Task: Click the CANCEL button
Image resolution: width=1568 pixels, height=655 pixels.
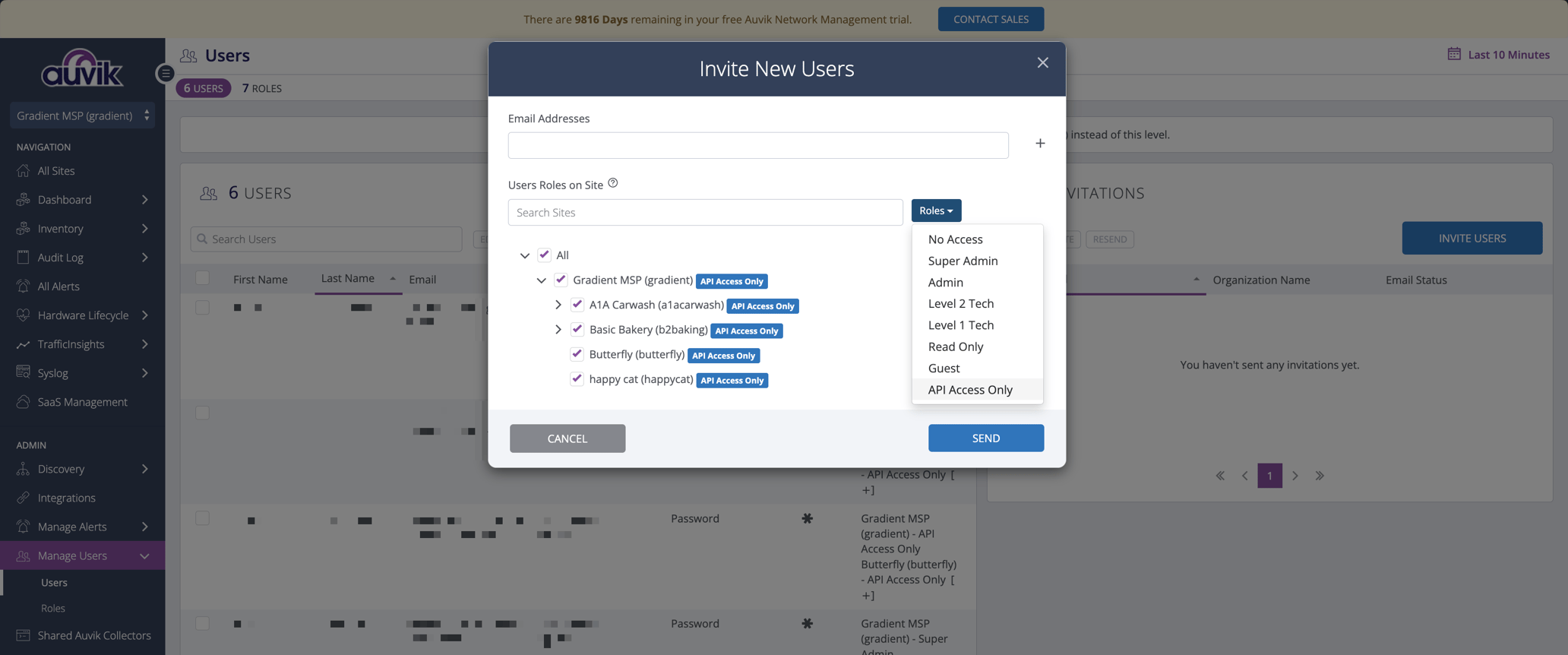Action: pyautogui.click(x=567, y=438)
